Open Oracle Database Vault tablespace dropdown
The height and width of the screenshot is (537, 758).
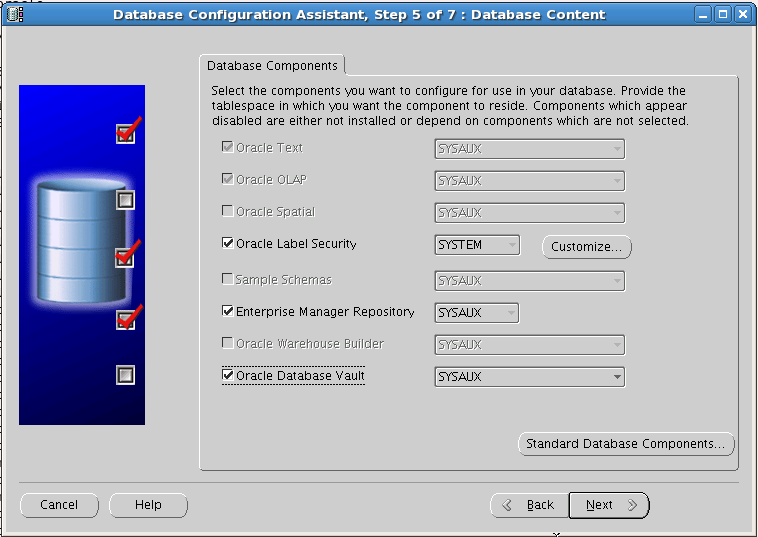tap(529, 377)
